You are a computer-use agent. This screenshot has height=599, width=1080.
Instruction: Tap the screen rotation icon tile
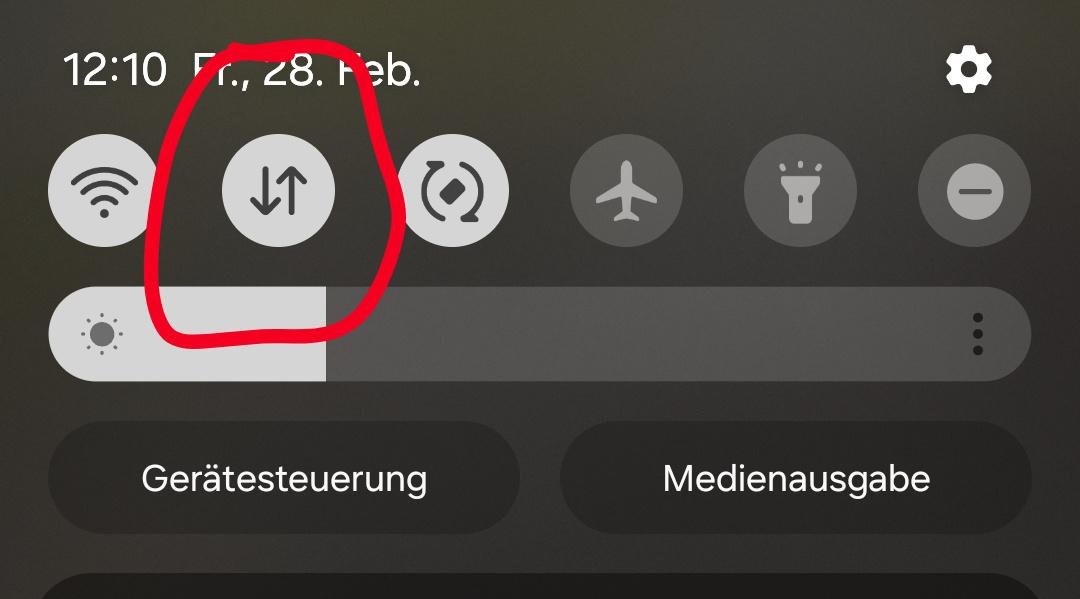[453, 191]
